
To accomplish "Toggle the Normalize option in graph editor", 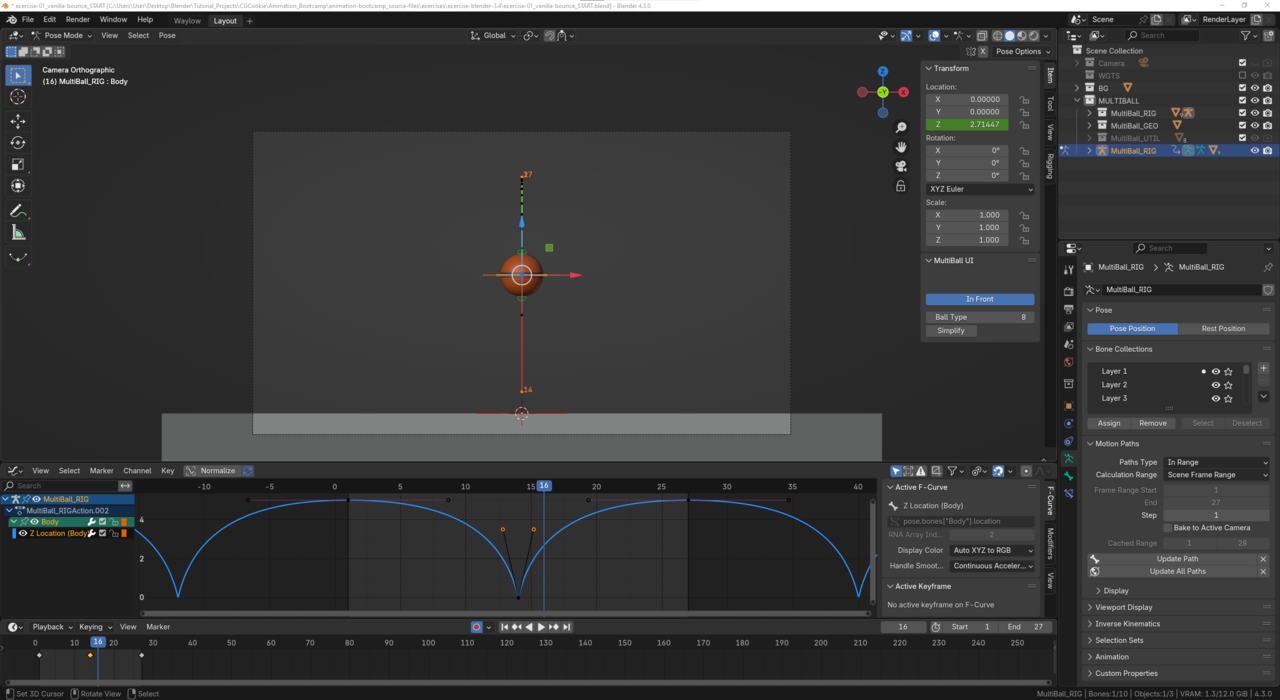I will (x=217, y=471).
